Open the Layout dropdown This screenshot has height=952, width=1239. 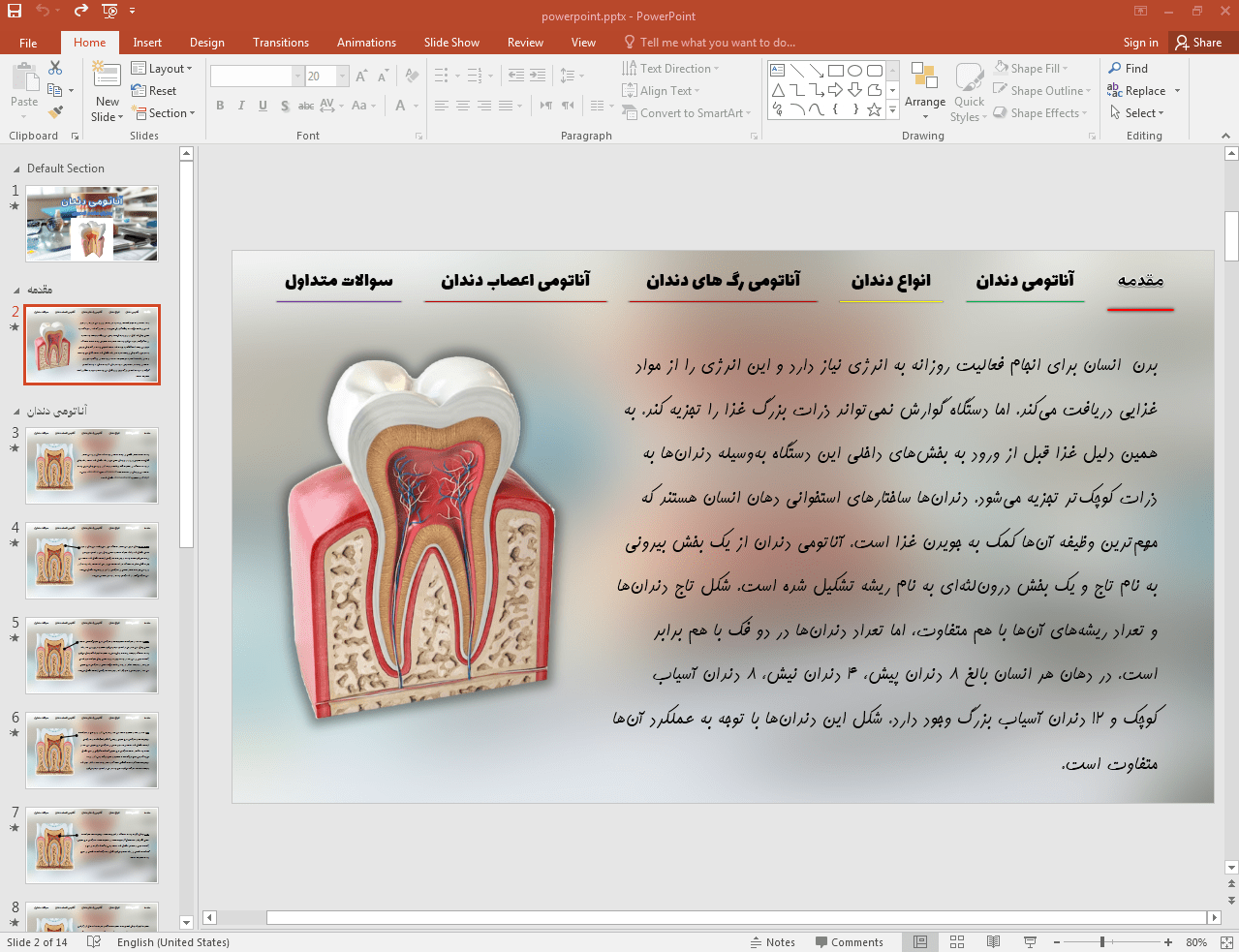[x=163, y=69]
